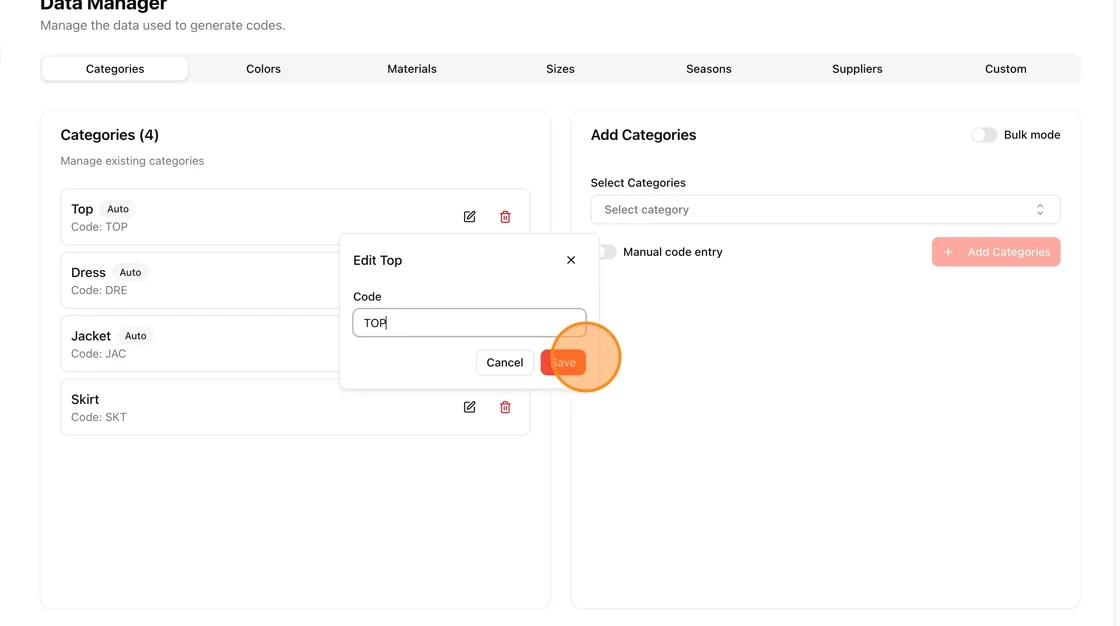Delete the Top category
This screenshot has width=1120, height=626.
(x=505, y=217)
